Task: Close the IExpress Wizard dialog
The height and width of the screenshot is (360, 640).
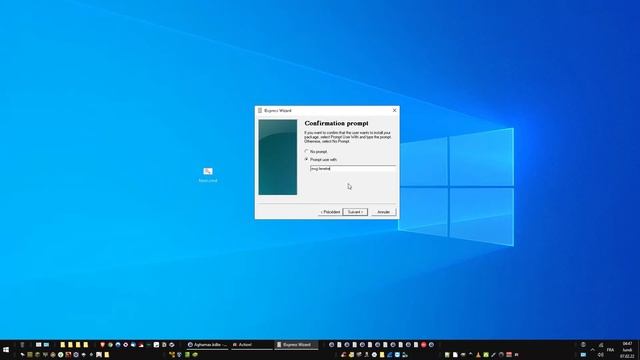Action: click(x=394, y=110)
